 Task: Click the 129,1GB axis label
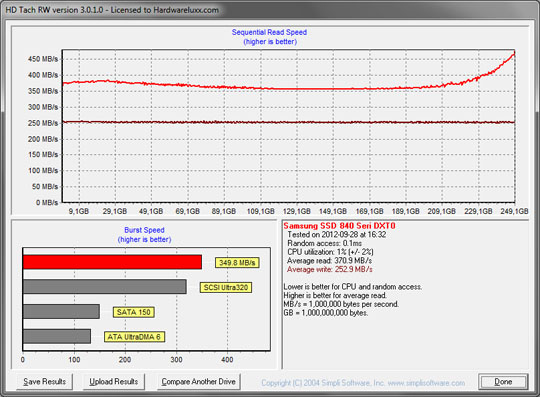click(x=297, y=211)
